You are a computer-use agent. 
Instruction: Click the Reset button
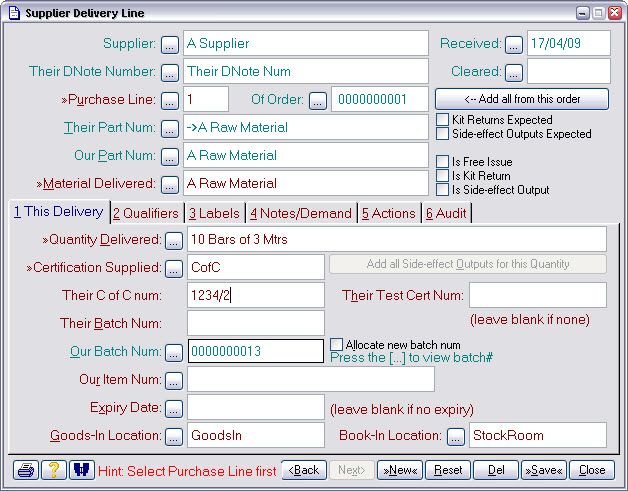point(447,470)
